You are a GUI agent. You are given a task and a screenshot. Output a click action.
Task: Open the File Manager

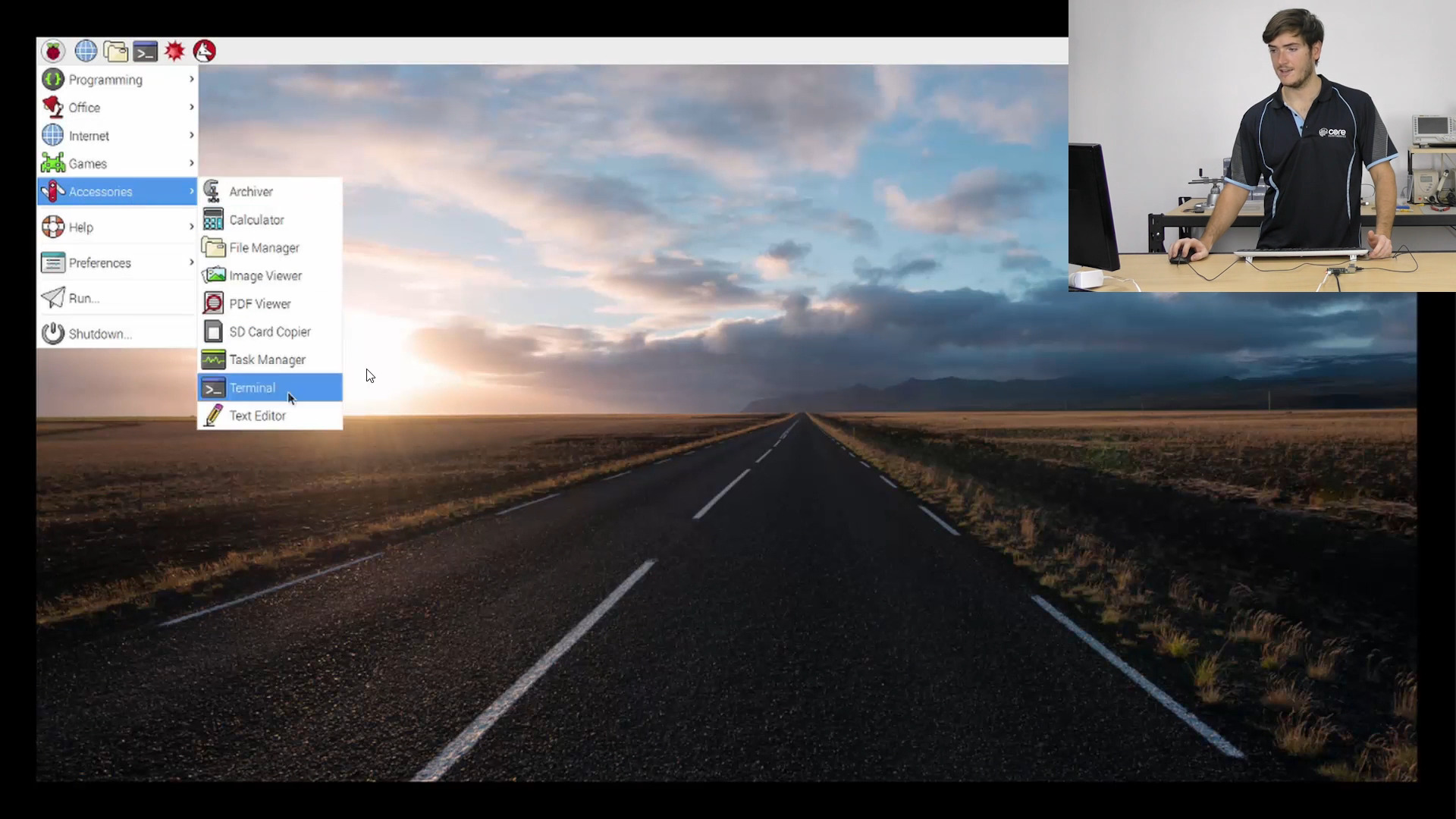[265, 247]
